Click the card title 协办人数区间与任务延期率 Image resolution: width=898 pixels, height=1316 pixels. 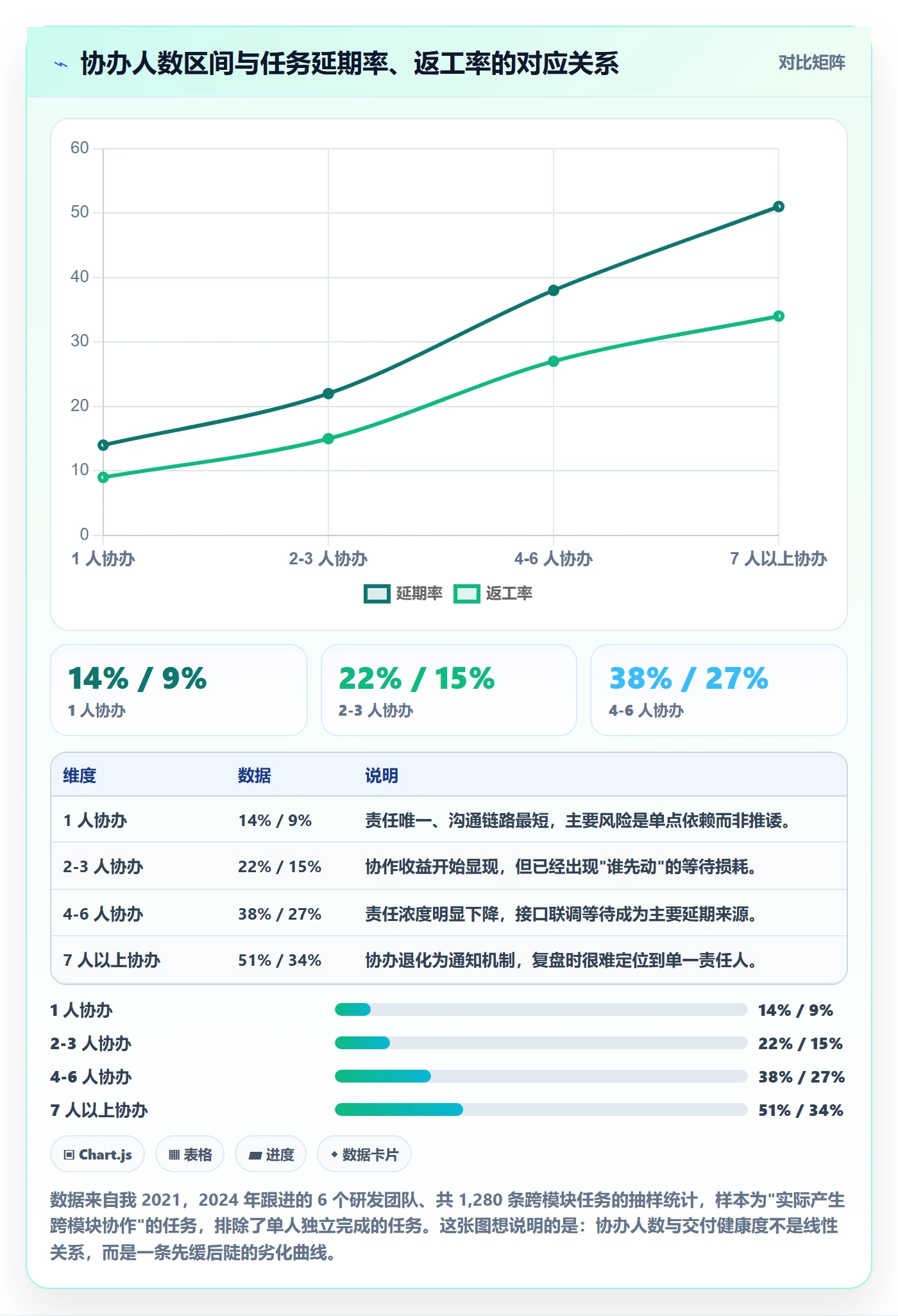pyautogui.click(x=350, y=63)
